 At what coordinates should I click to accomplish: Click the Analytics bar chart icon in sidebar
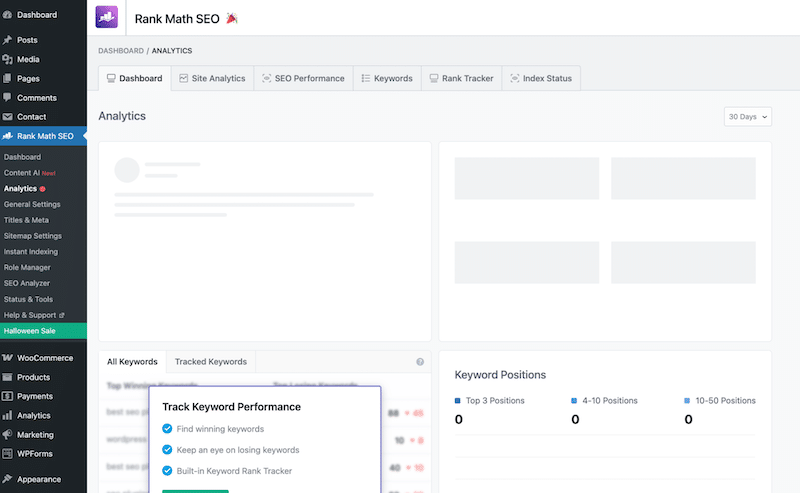click(x=7, y=415)
